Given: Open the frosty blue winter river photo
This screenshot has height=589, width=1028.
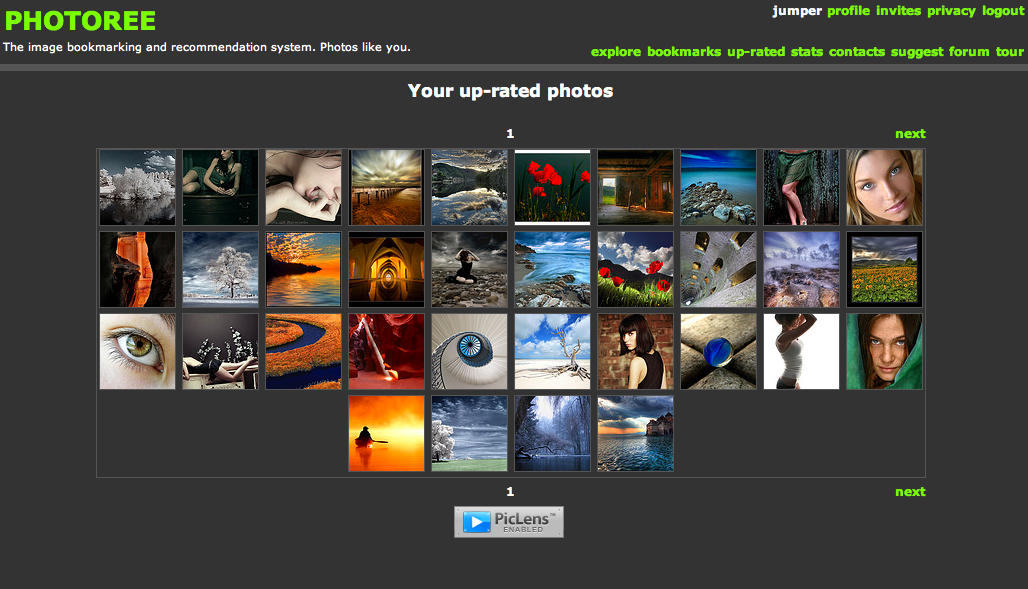Looking at the screenshot, I should [x=553, y=434].
